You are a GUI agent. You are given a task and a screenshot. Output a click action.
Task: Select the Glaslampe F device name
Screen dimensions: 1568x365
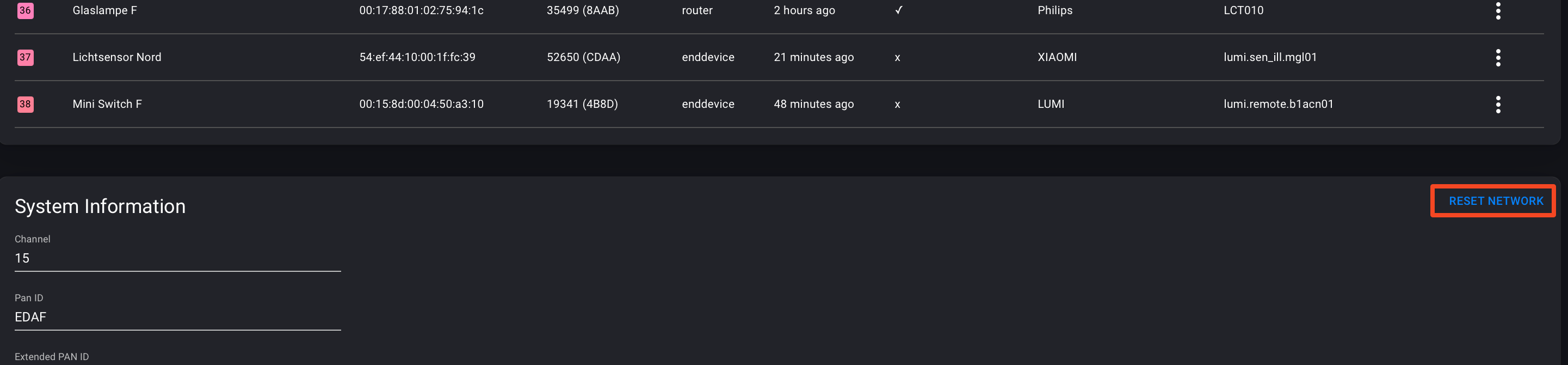(104, 10)
